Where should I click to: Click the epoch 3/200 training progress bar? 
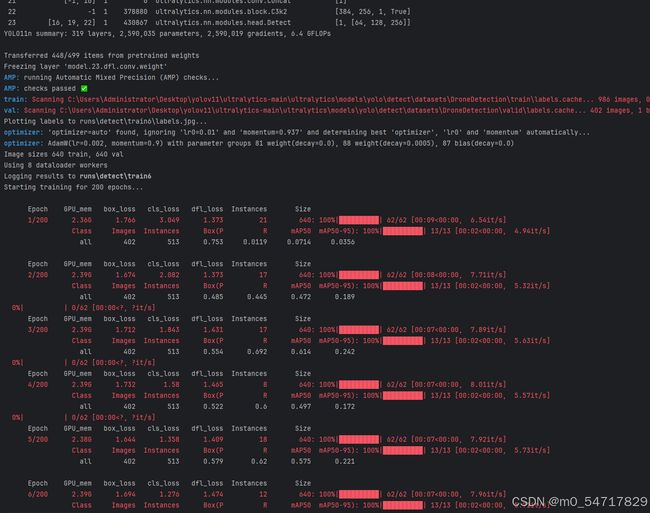coord(359,330)
